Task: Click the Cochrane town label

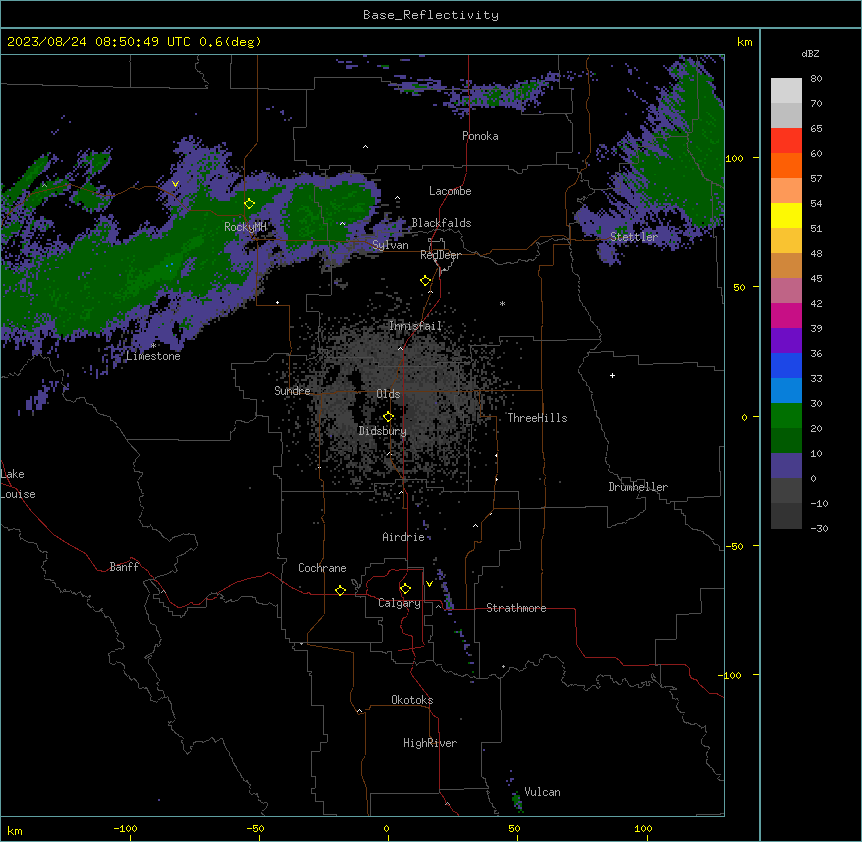Action: (x=322, y=568)
